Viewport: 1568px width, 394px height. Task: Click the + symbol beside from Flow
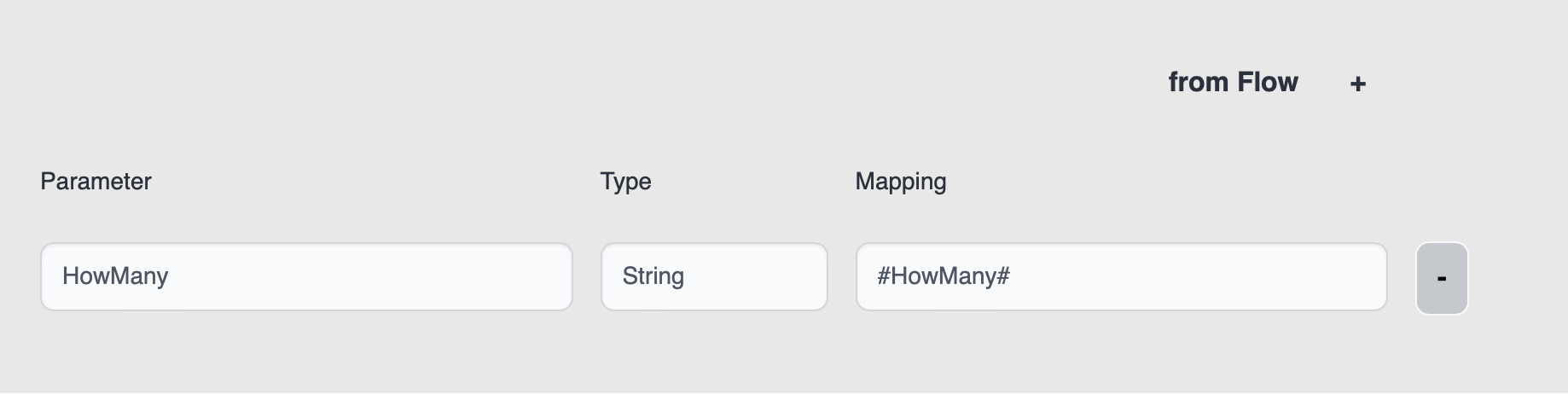[x=1357, y=84]
